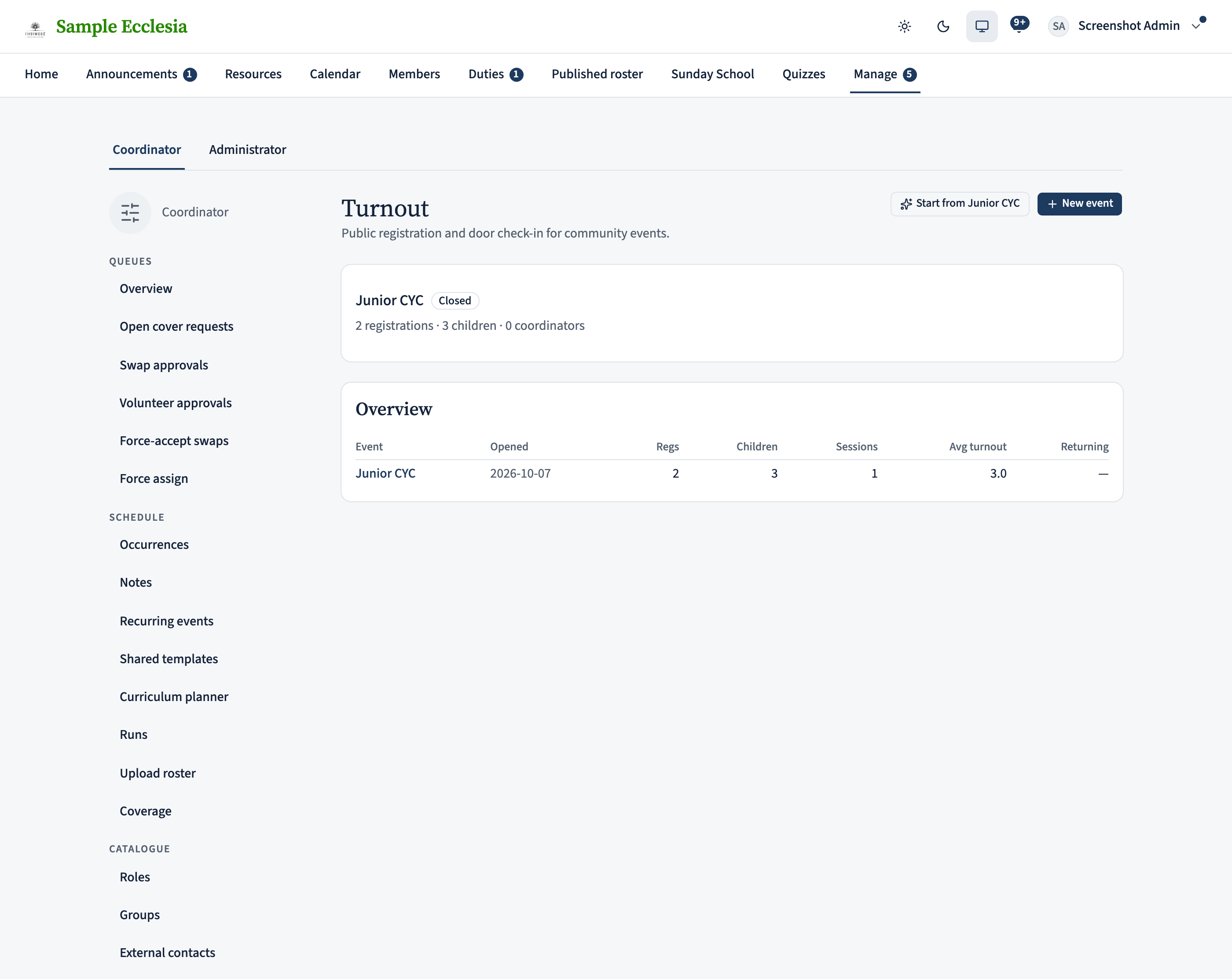Click the Coordinator sliders icon
The height and width of the screenshot is (979, 1232).
coord(130,212)
